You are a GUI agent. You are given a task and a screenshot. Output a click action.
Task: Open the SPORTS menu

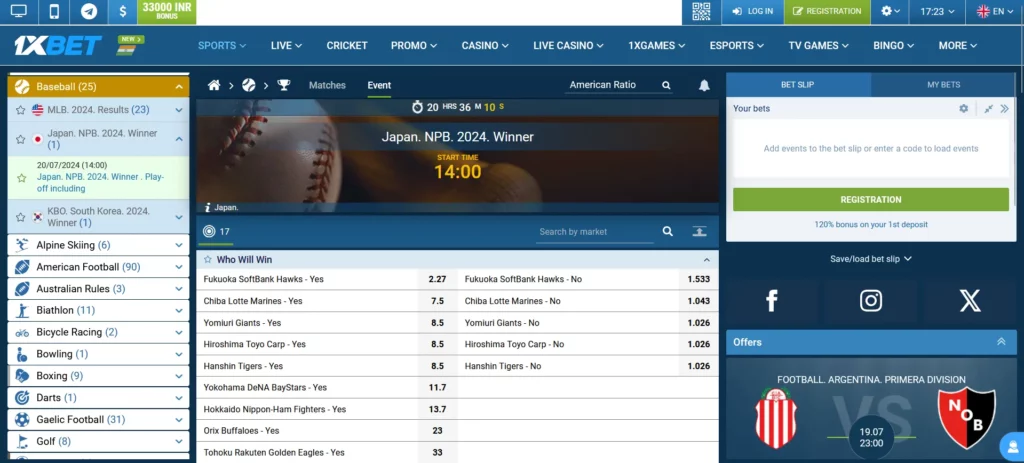pos(222,45)
